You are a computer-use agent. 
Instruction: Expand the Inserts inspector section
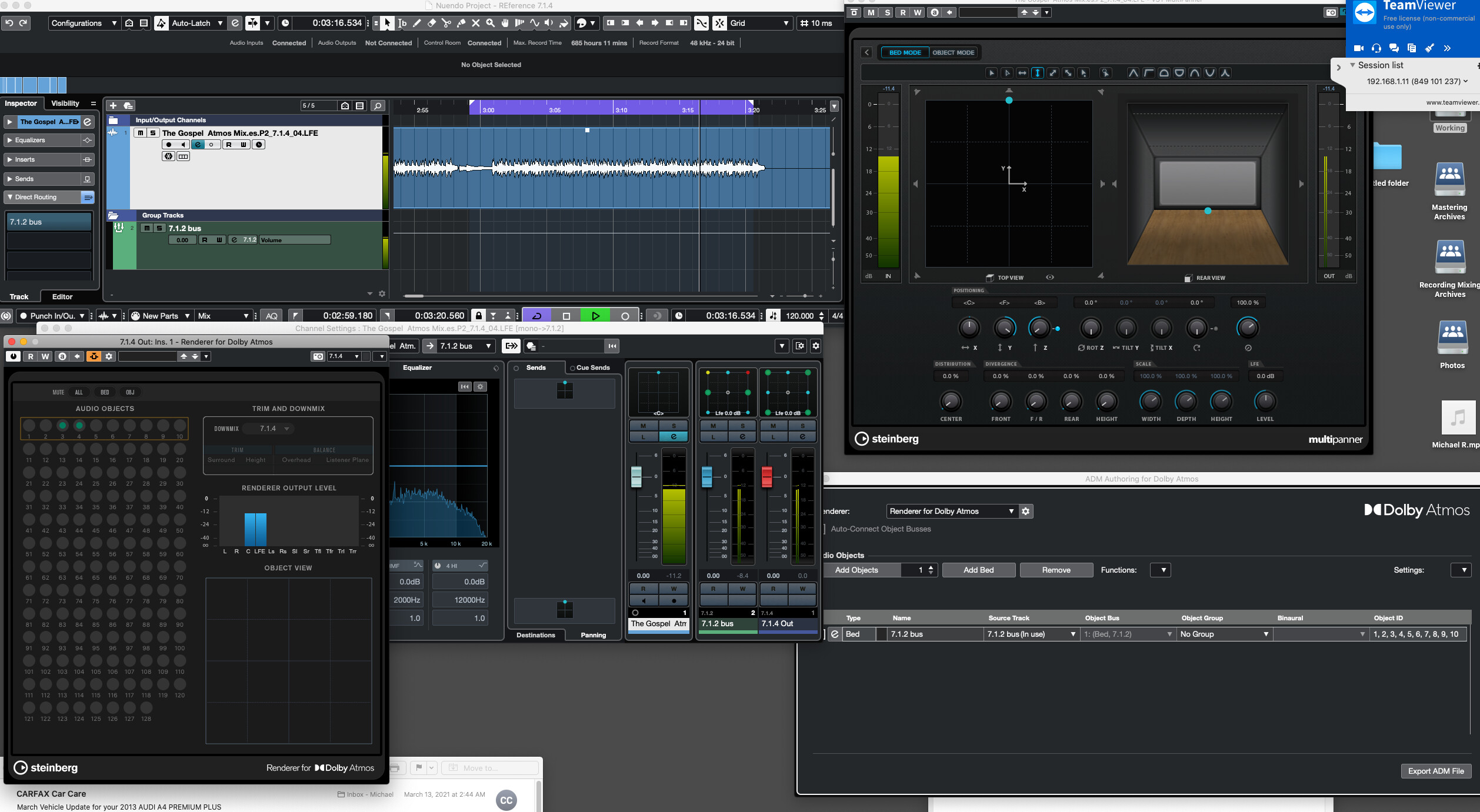coord(41,159)
